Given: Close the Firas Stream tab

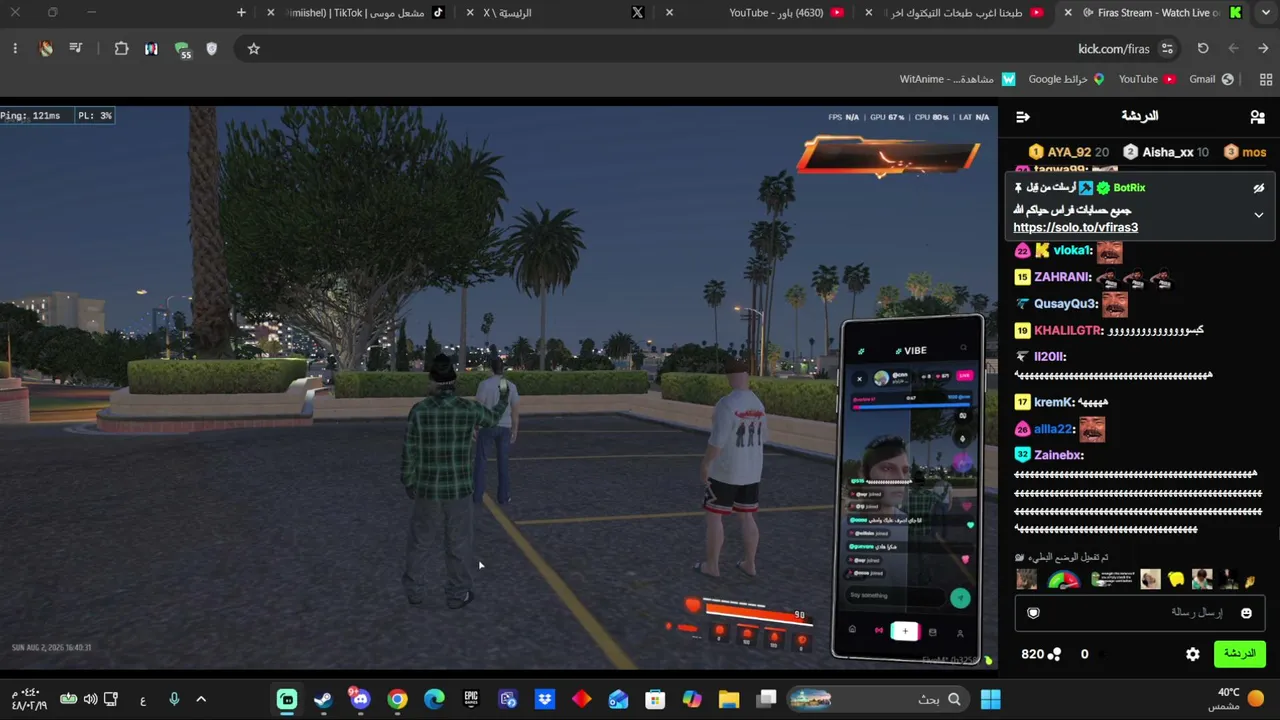Looking at the screenshot, I should coord(1068,13).
